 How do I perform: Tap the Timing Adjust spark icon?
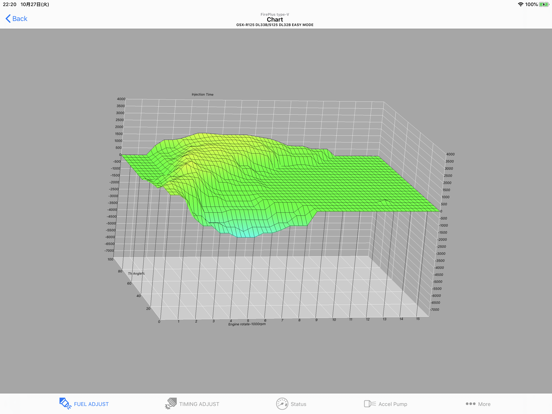[171, 403]
